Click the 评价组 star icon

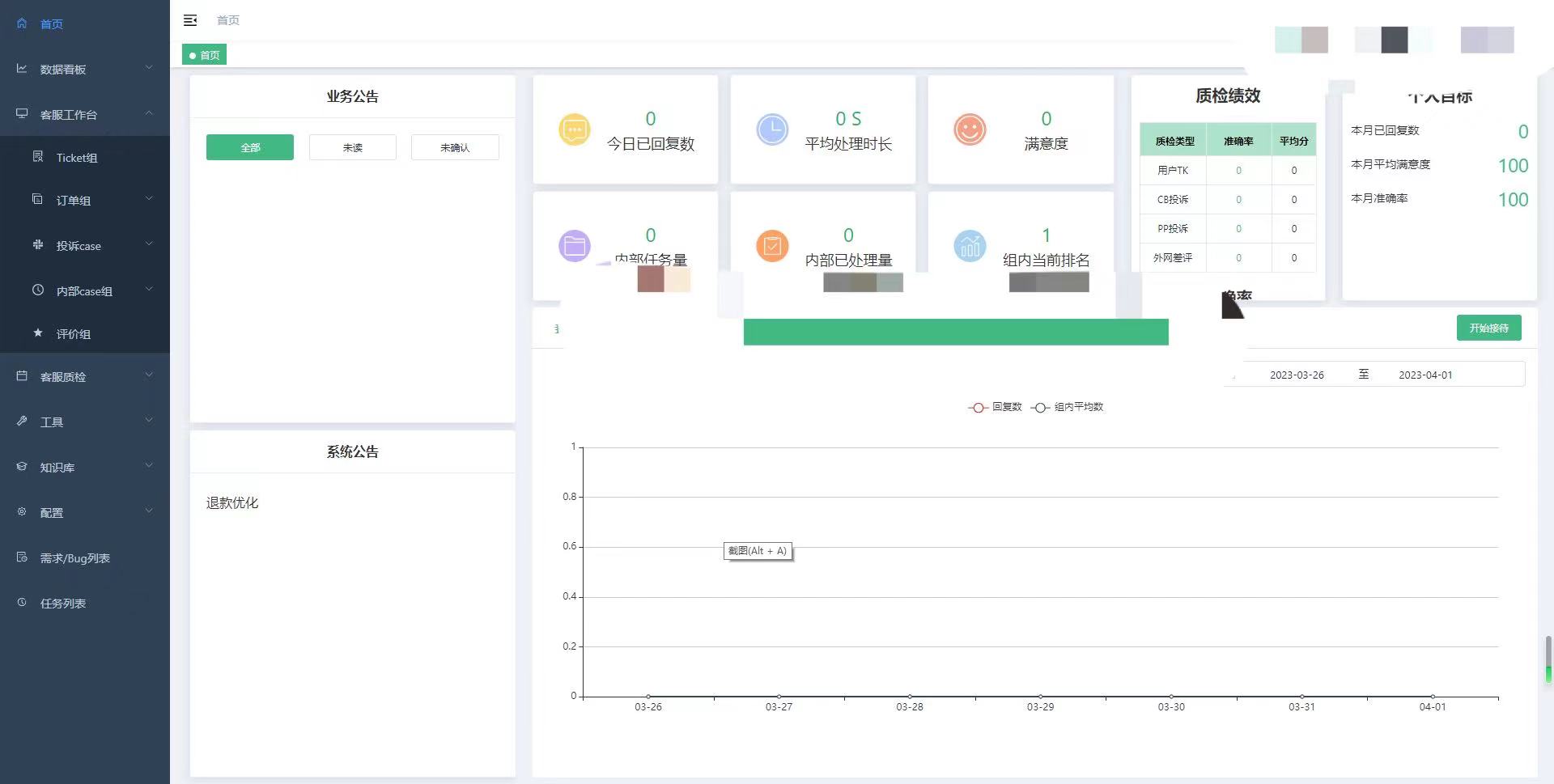pos(37,333)
